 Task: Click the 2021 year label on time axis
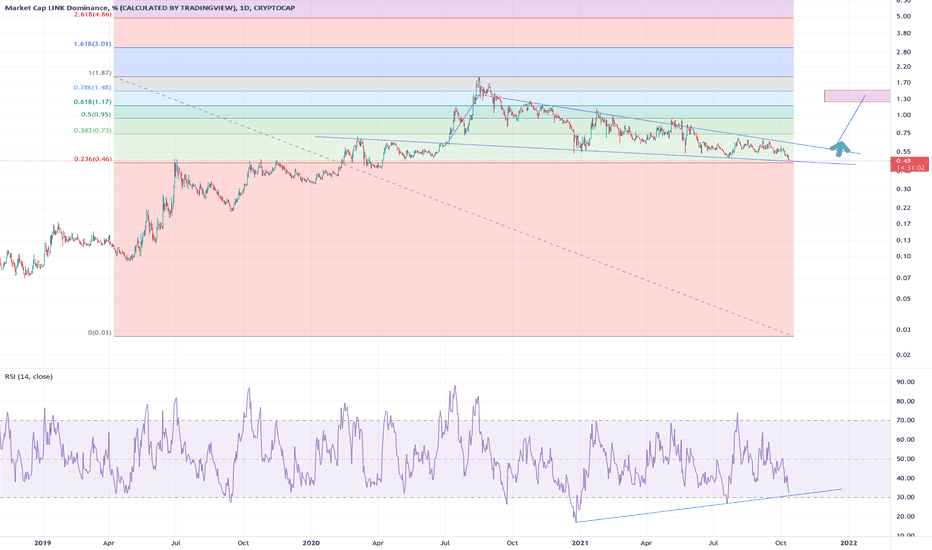click(580, 543)
